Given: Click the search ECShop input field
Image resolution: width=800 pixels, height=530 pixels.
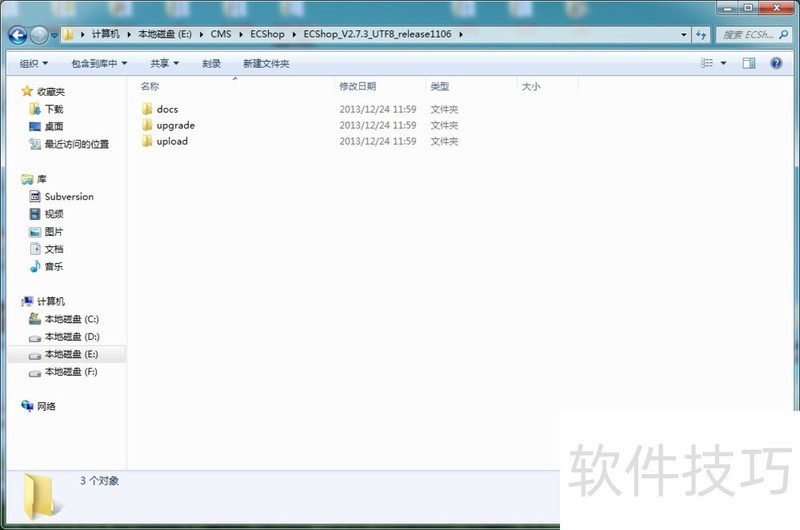Looking at the screenshot, I should (748, 35).
